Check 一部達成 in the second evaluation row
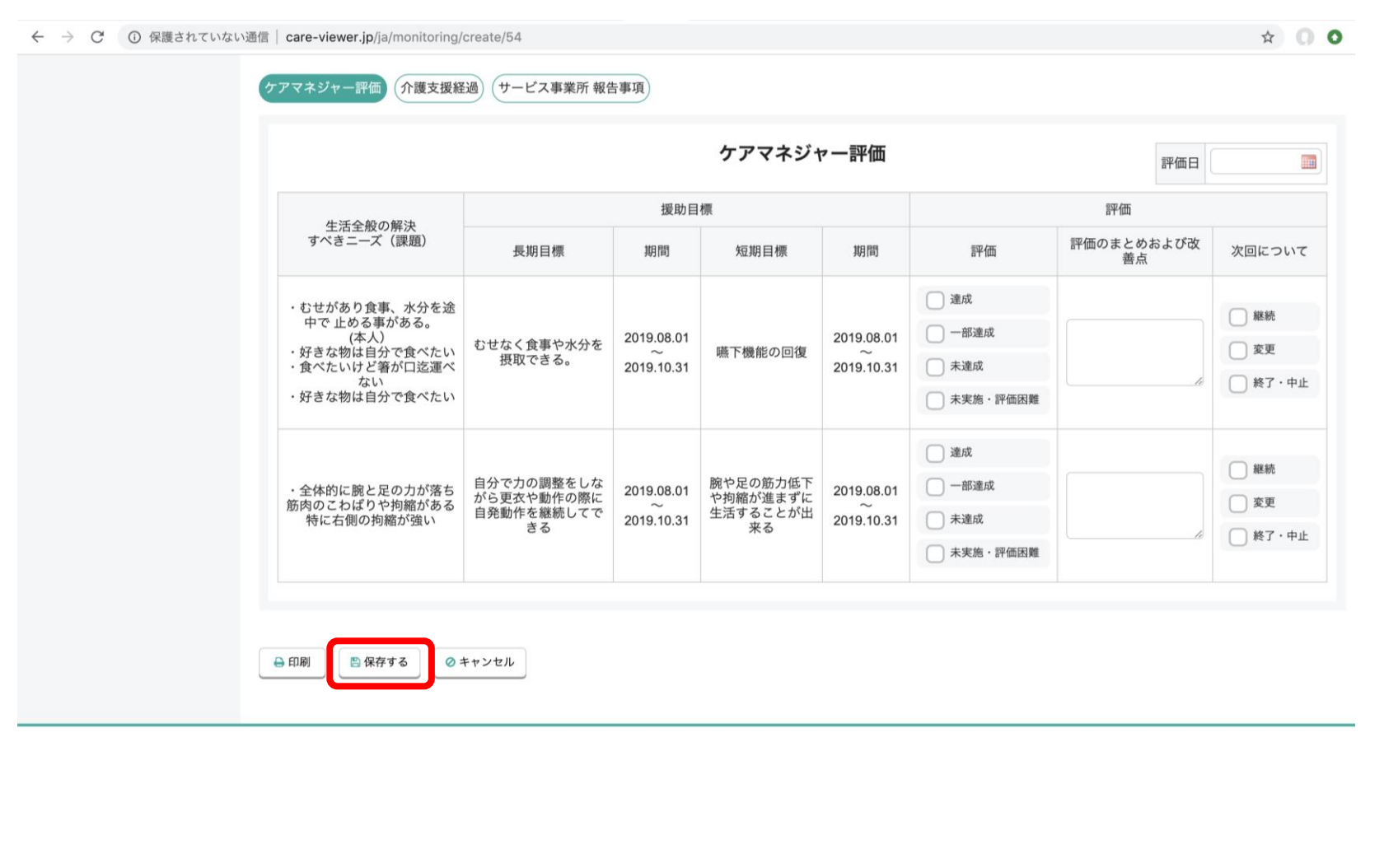 935,487
